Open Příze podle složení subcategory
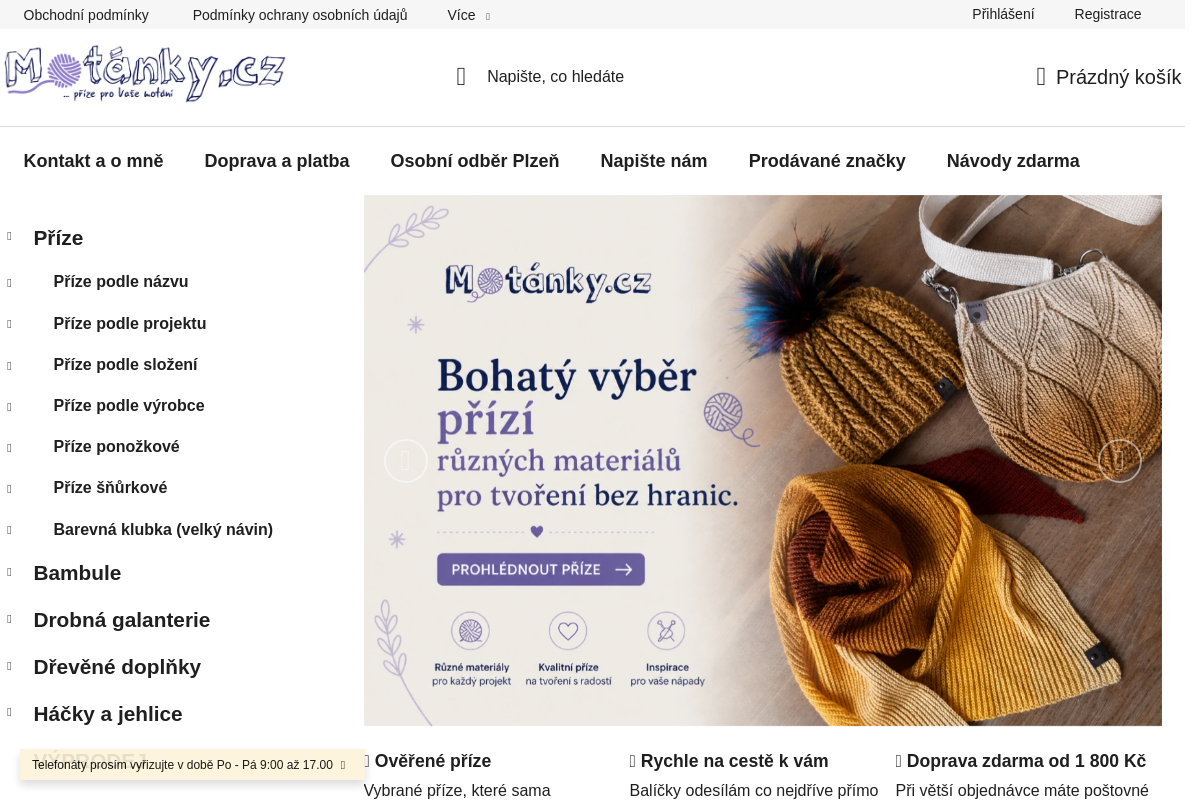This screenshot has width=1200, height=800. 125,365
